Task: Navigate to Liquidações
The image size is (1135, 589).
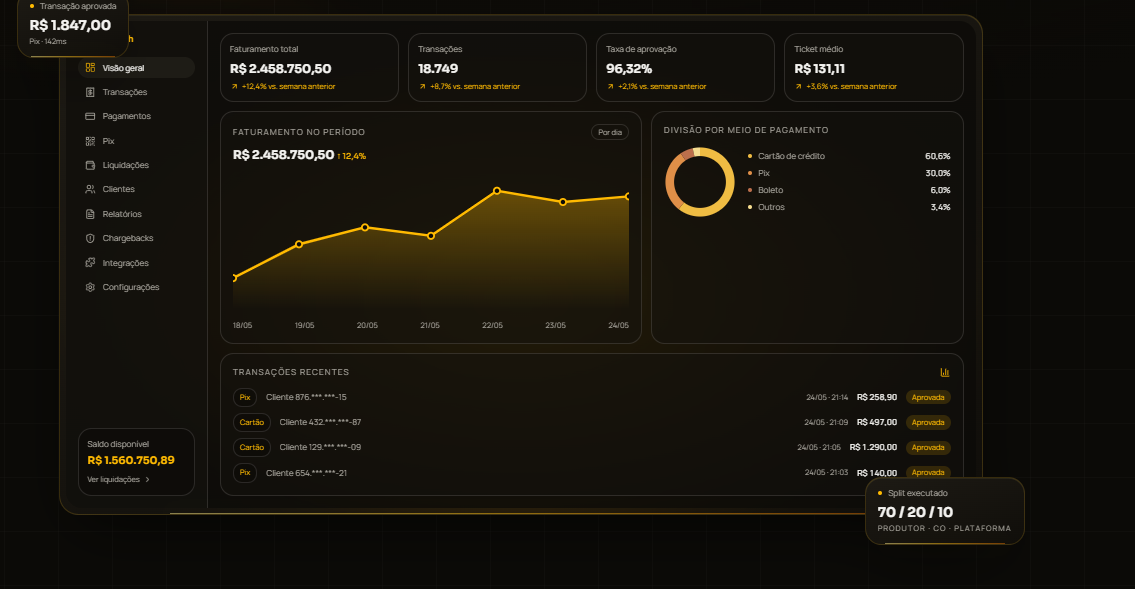Action: click(x=136, y=165)
